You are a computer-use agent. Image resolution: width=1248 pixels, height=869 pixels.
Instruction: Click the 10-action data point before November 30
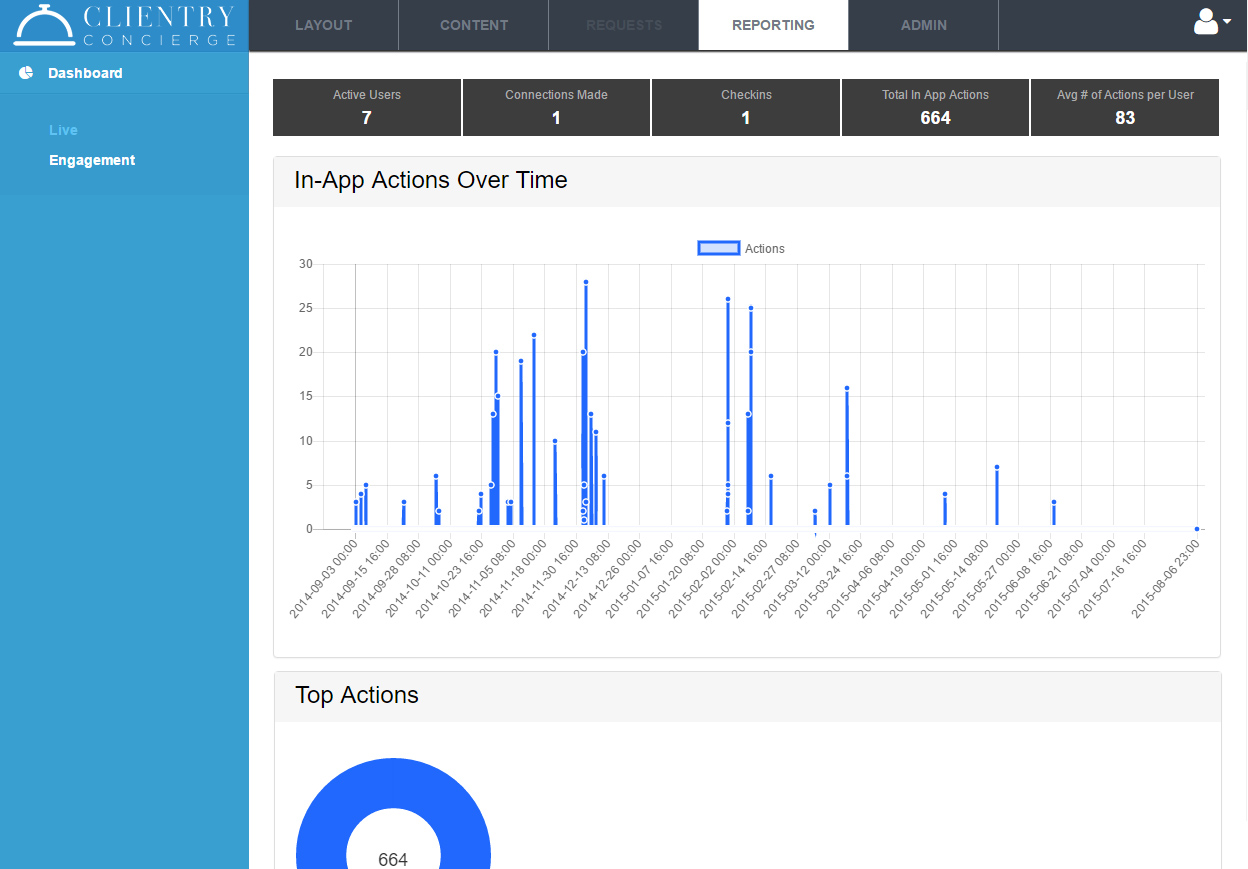[x=555, y=441]
